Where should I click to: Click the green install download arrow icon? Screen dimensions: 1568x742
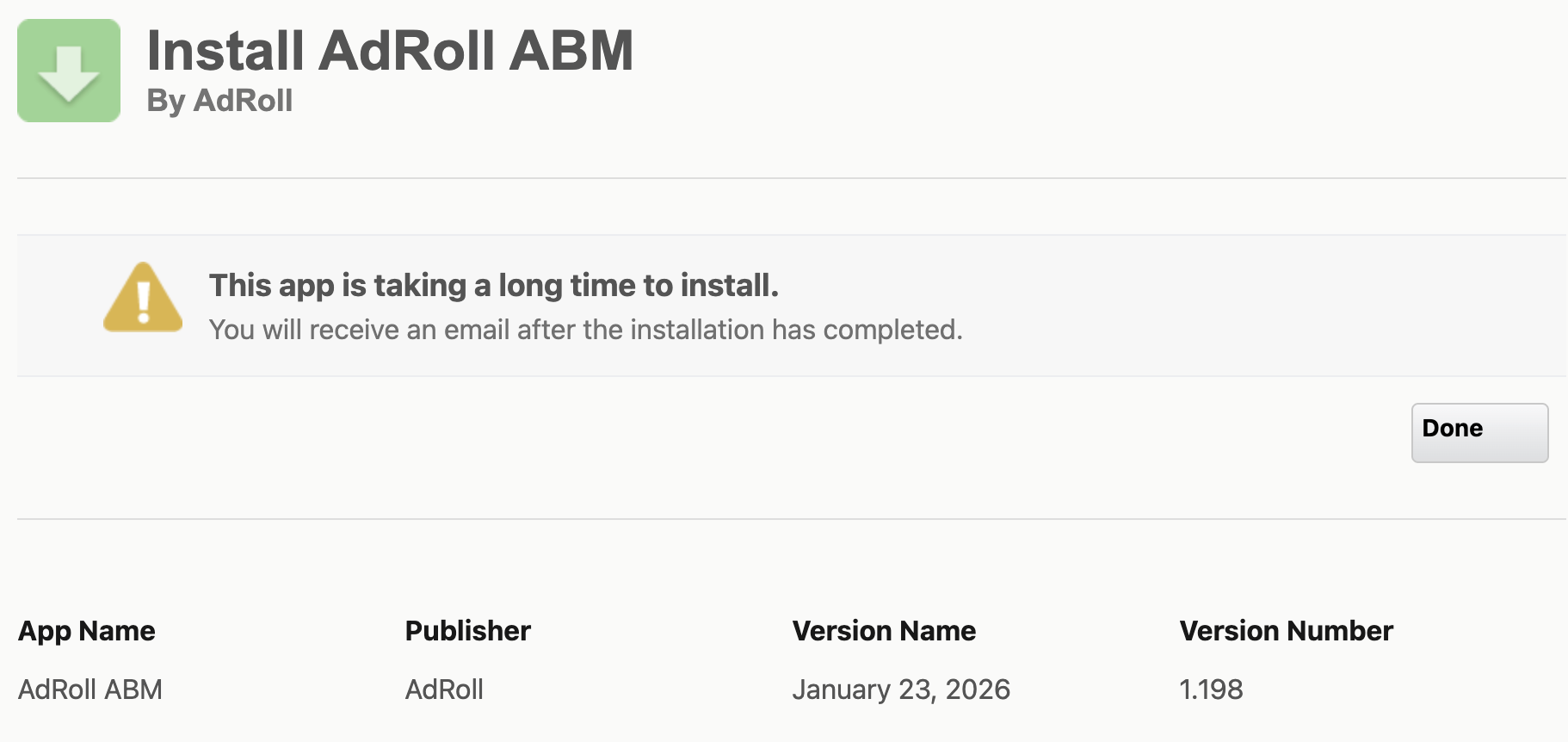tap(69, 71)
